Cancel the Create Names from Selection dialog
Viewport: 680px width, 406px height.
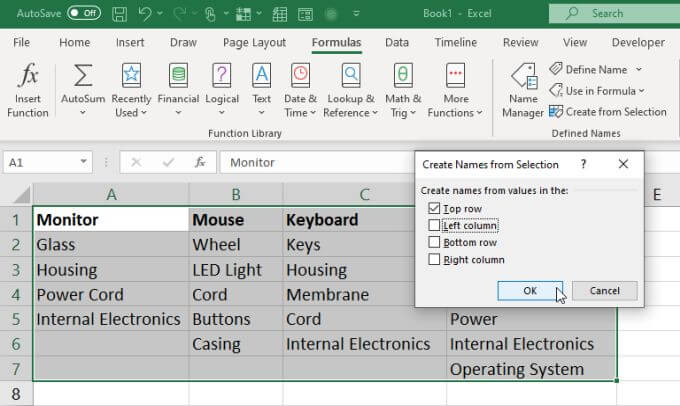click(604, 290)
